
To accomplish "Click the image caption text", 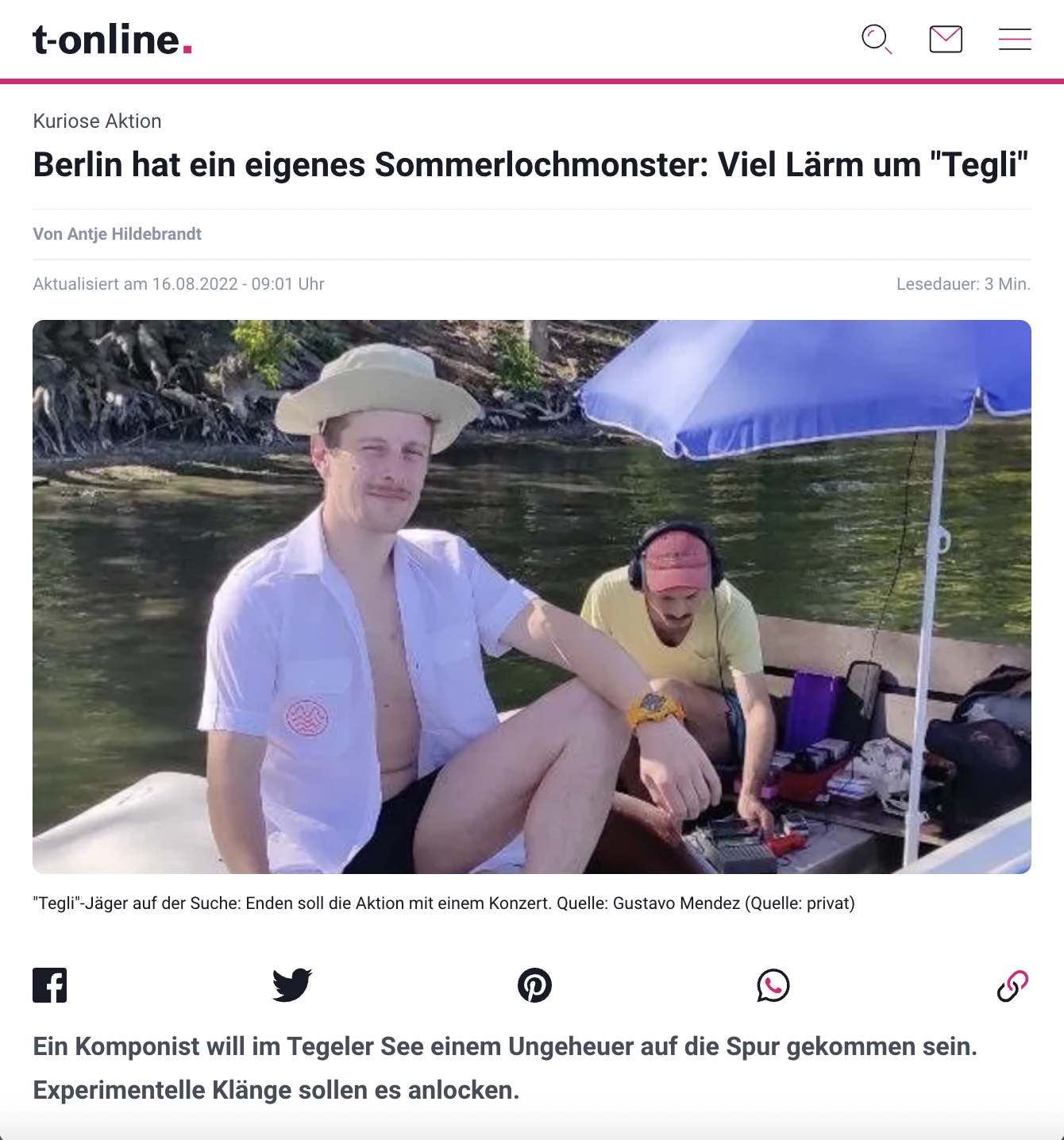I will pos(444,903).
